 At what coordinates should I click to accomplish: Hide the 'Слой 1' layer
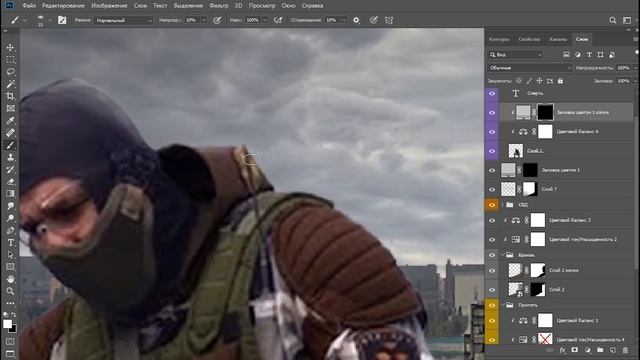(x=492, y=151)
